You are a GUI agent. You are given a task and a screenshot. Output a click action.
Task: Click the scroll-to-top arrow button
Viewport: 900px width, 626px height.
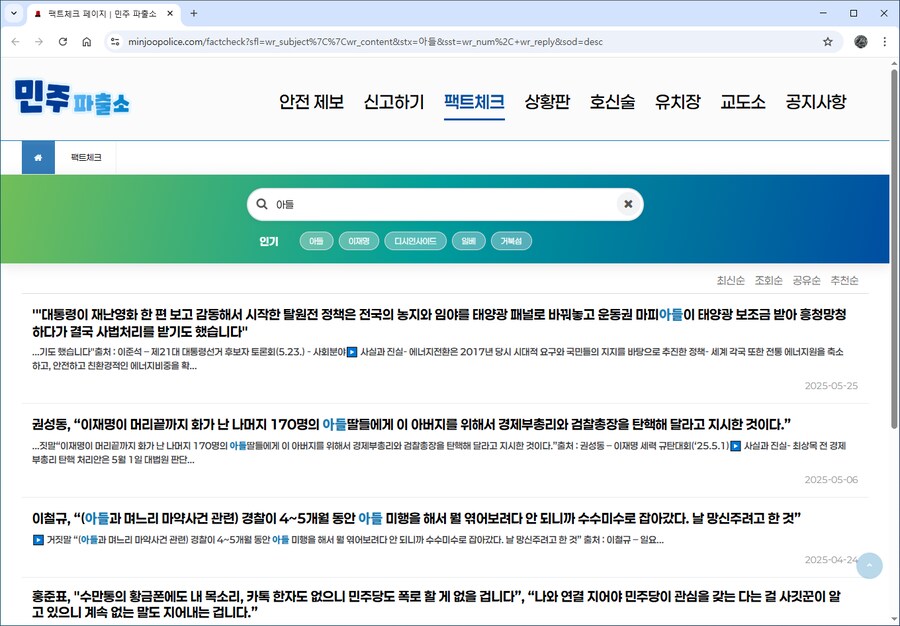pyautogui.click(x=869, y=565)
